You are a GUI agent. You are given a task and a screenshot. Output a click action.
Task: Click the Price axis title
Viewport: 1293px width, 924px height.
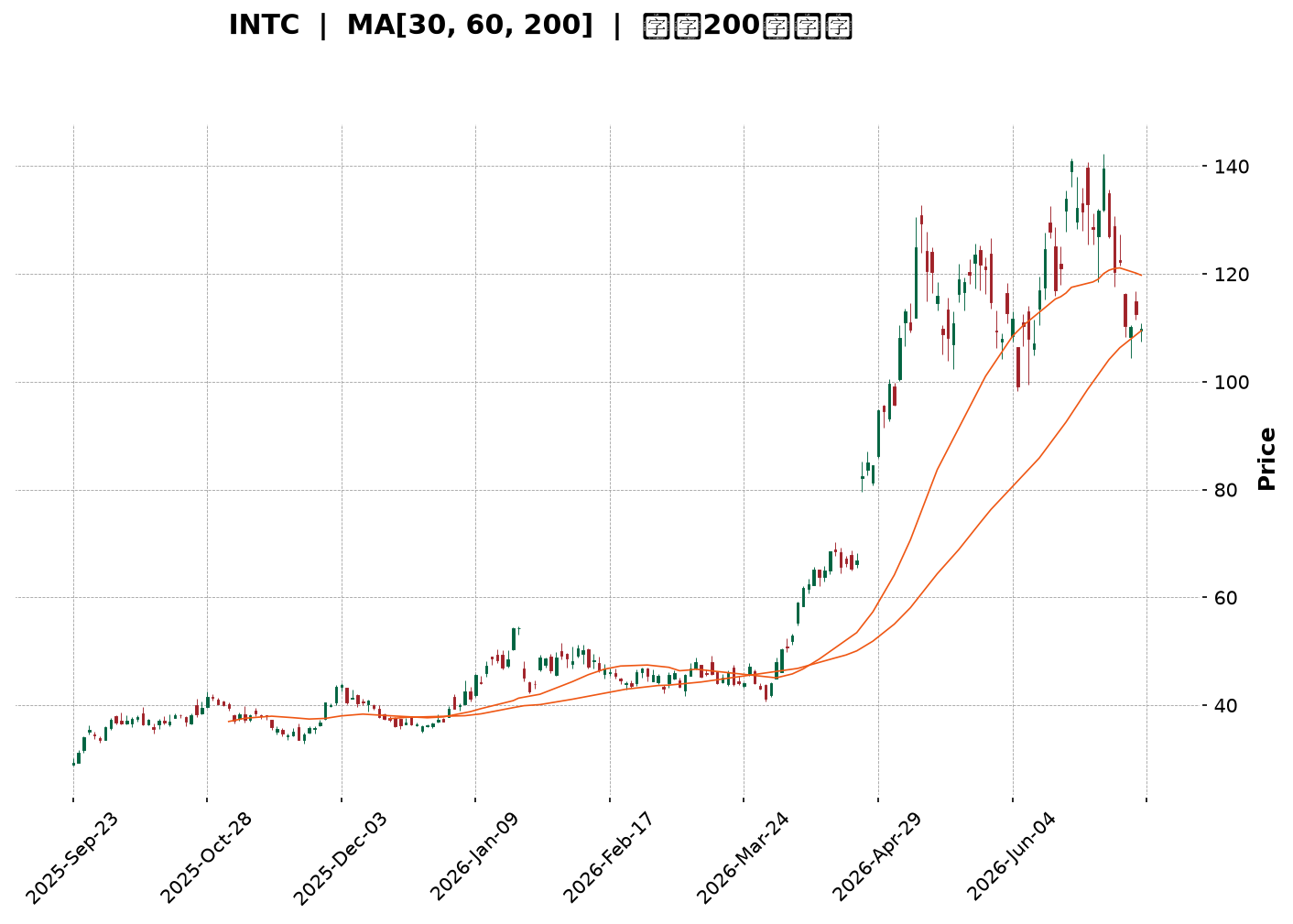1267,459
